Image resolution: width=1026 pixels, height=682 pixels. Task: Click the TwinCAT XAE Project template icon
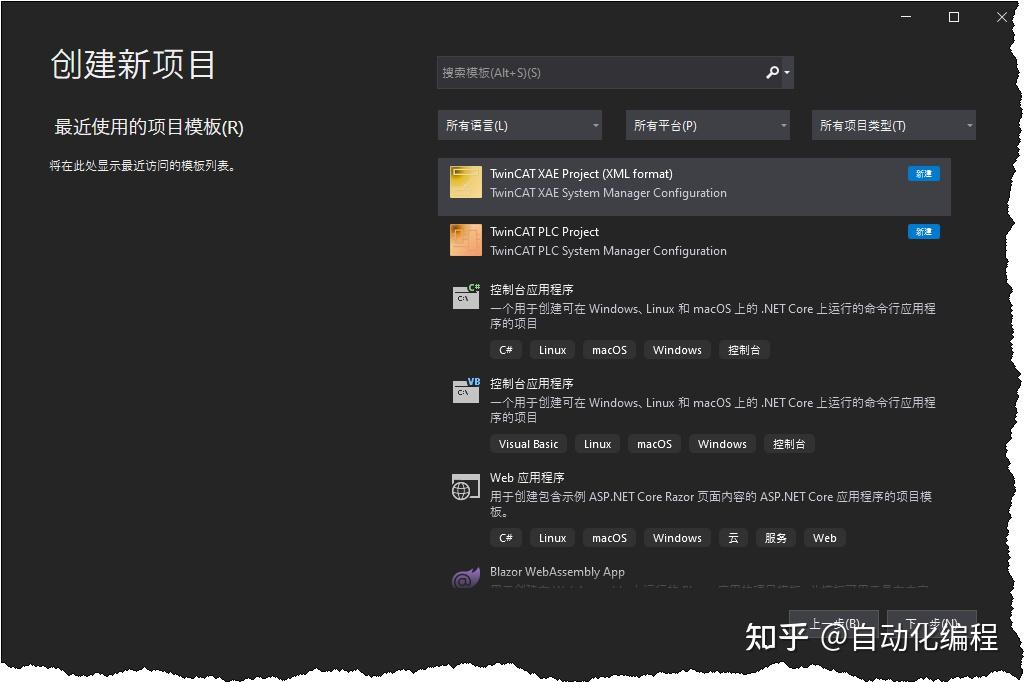coord(465,182)
